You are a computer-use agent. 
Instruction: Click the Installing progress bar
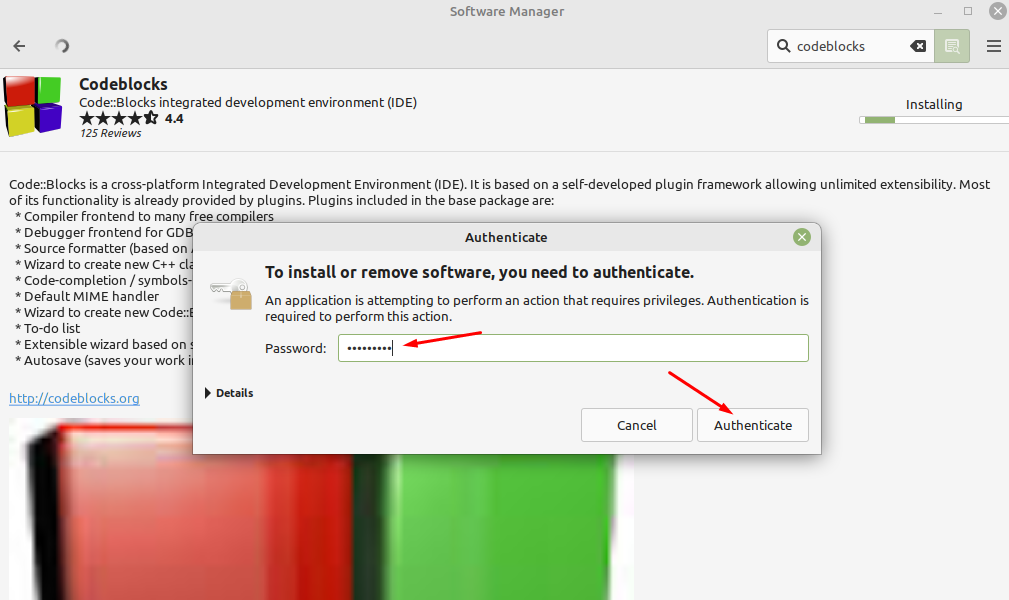[x=934, y=120]
